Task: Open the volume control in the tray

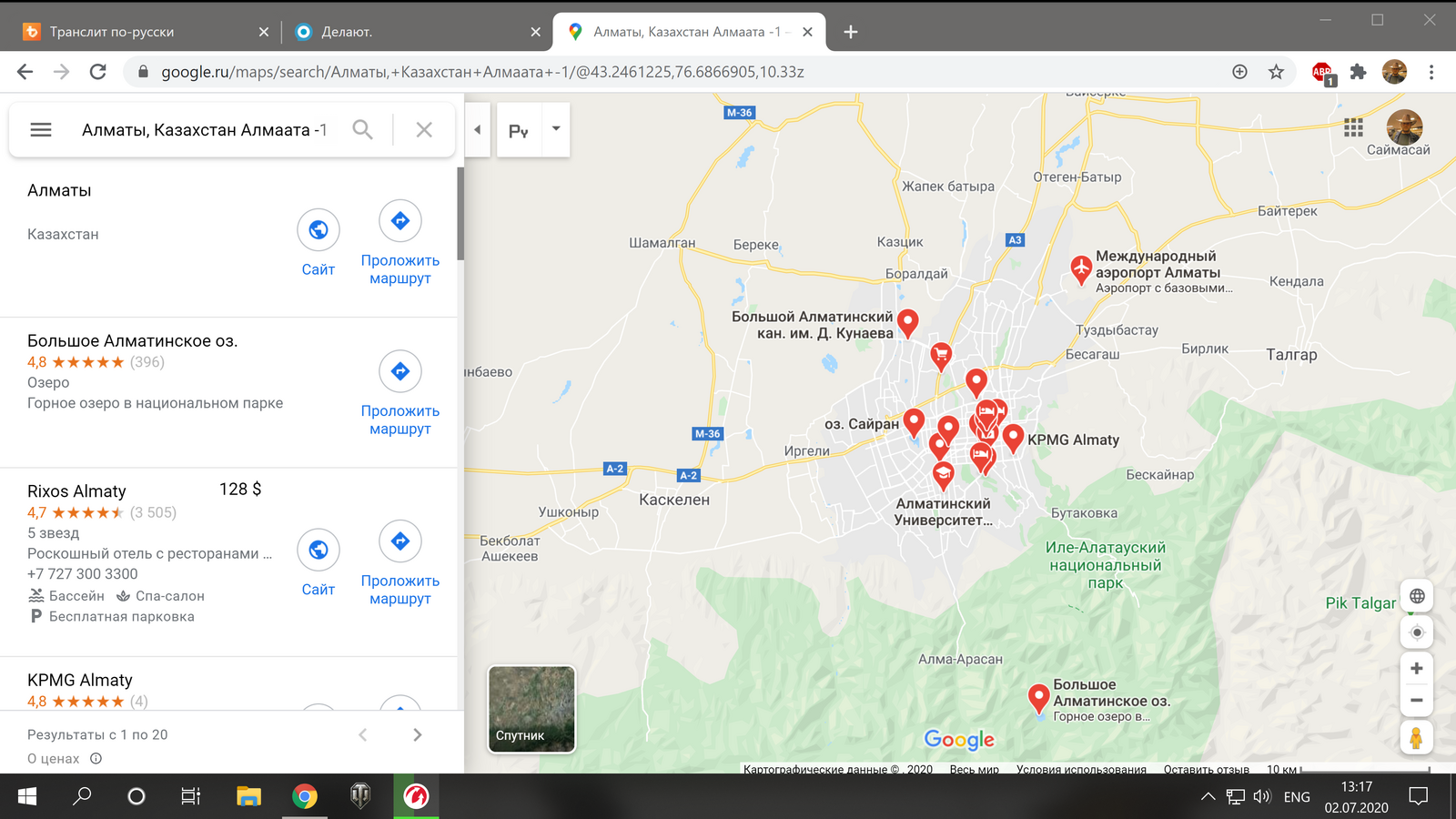Action: pos(1261,797)
